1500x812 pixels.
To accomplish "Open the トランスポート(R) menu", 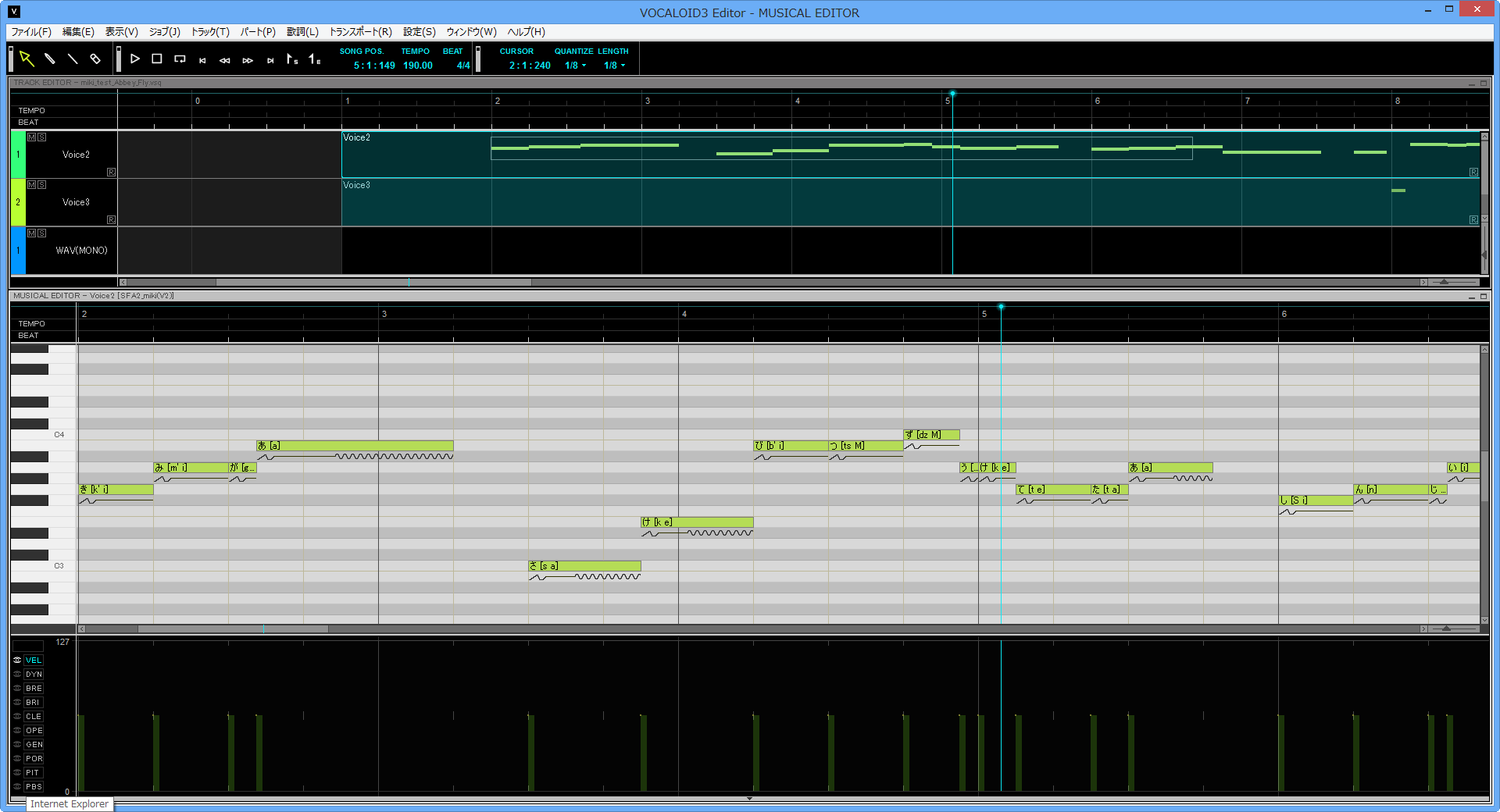I will [361, 32].
